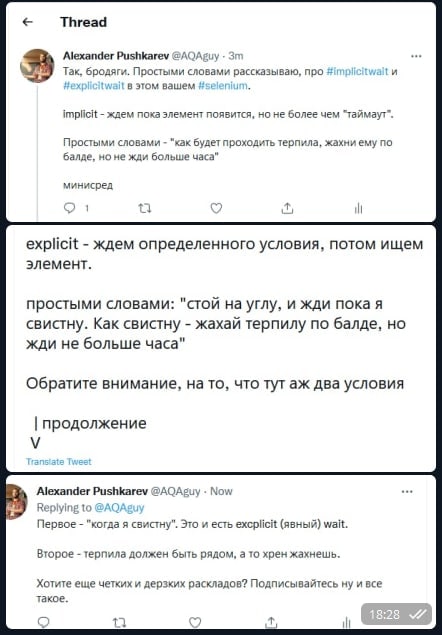View analytics of the first tweet

point(358,208)
